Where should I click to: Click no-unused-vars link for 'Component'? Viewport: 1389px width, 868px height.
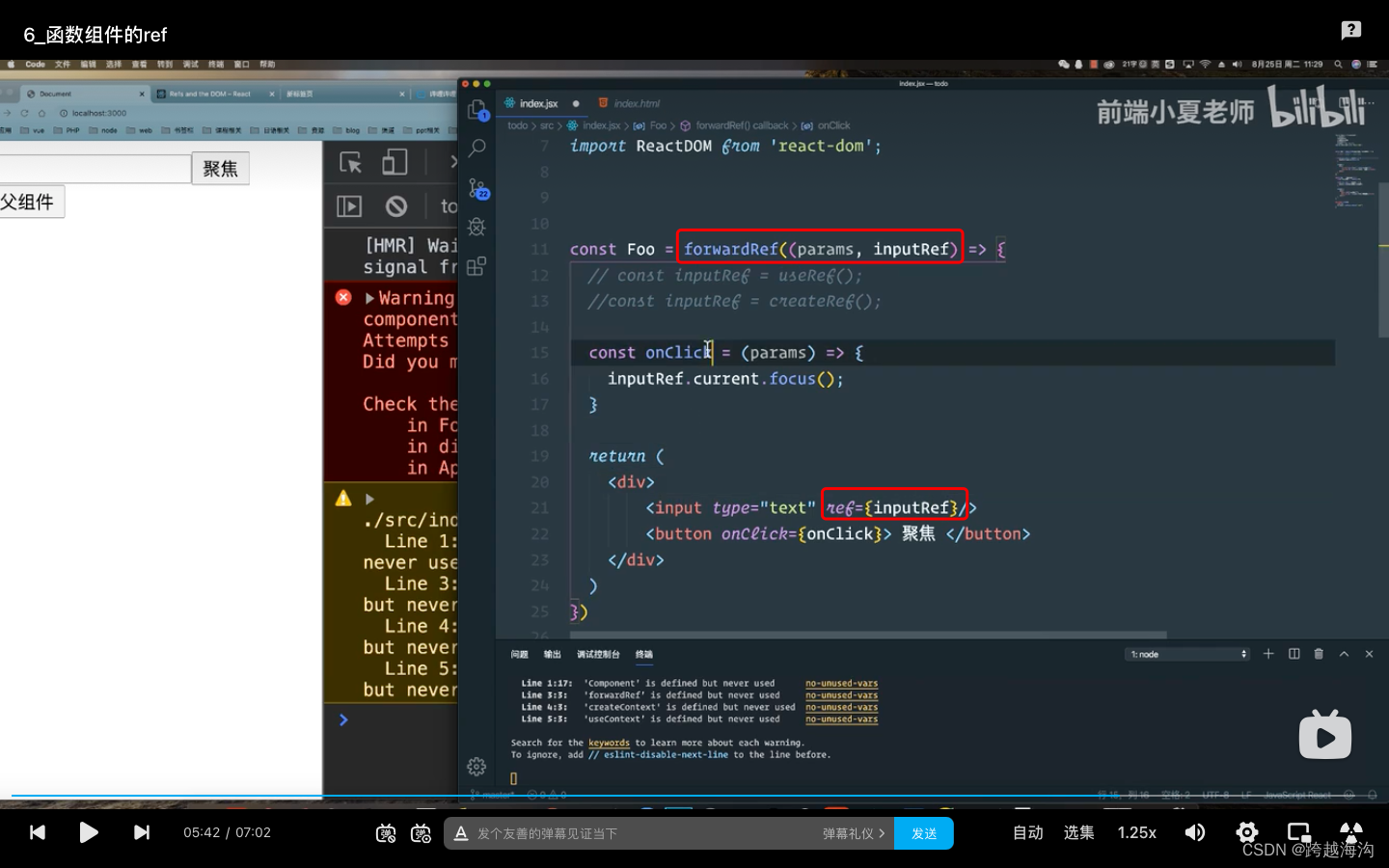(x=841, y=683)
